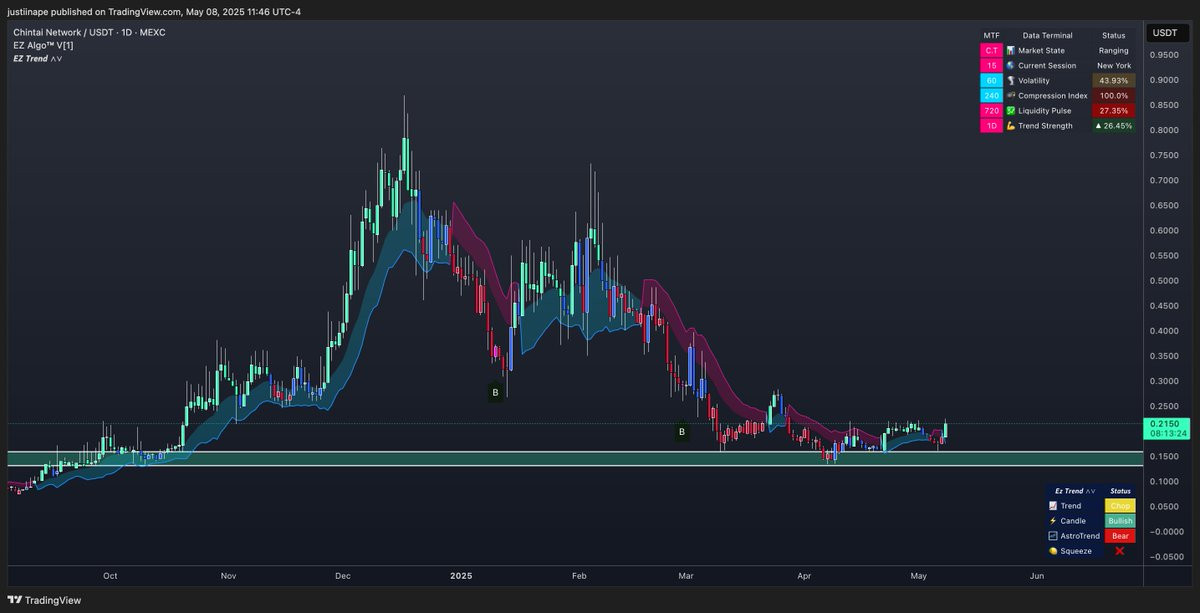The height and width of the screenshot is (613, 1200).
Task: Click the MTF column header
Action: pos(991,35)
